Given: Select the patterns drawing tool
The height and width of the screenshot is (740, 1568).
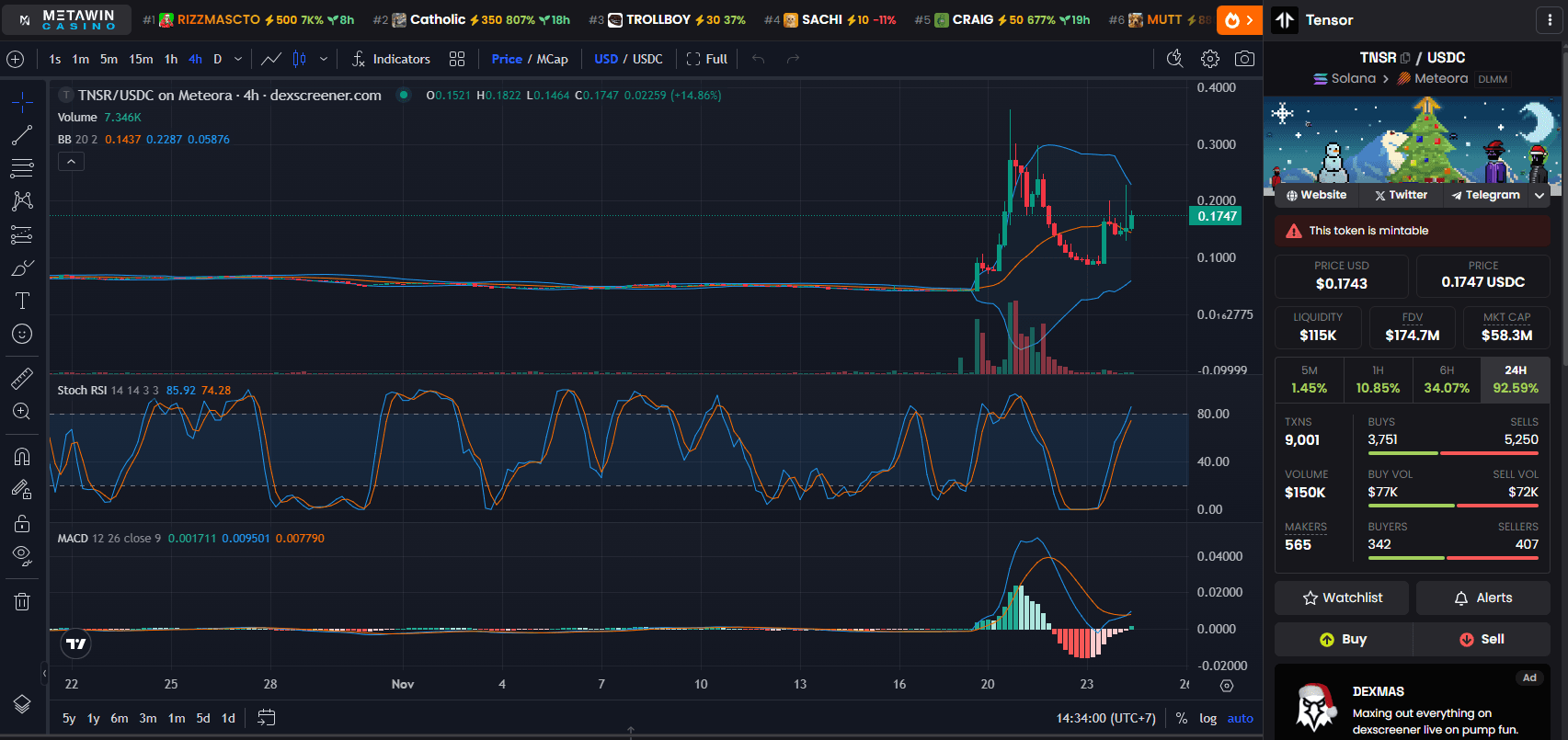Looking at the screenshot, I should [22, 201].
